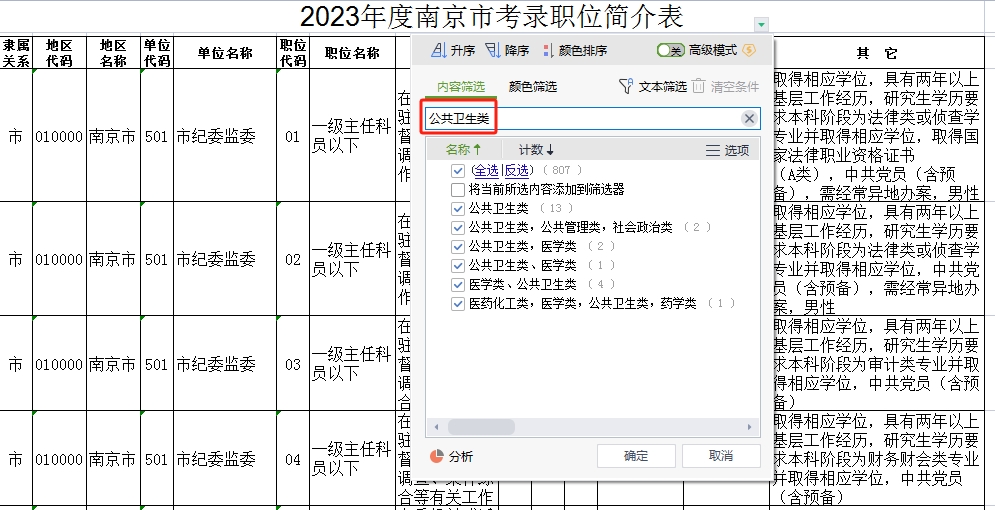Image resolution: width=995 pixels, height=510 pixels.
Task: Uncheck the standalone 公共卫生类 (13) checkbox
Action: pos(458,208)
